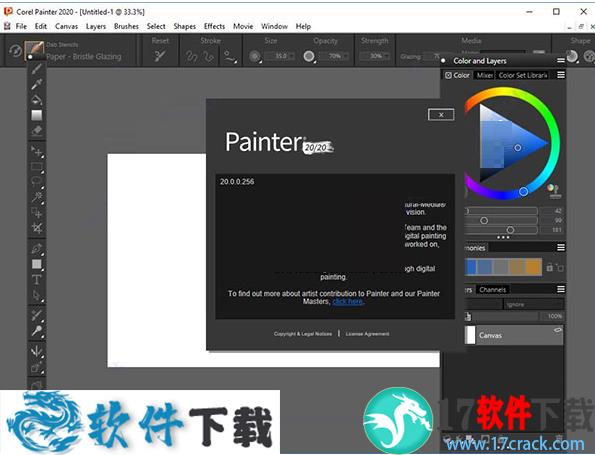Toggle visibility of the Canvas layer
This screenshot has height=455, width=595.
click(557, 330)
